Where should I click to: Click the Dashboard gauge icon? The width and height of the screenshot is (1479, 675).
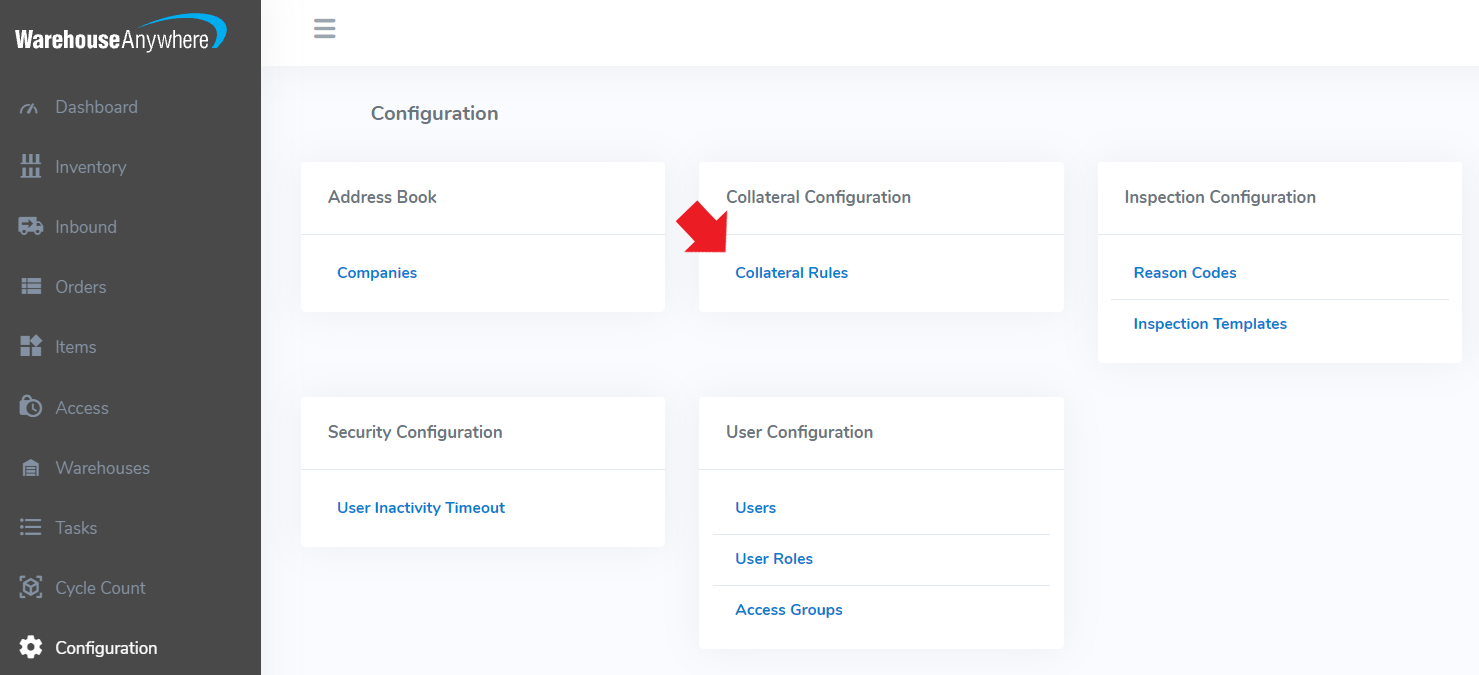coord(30,108)
